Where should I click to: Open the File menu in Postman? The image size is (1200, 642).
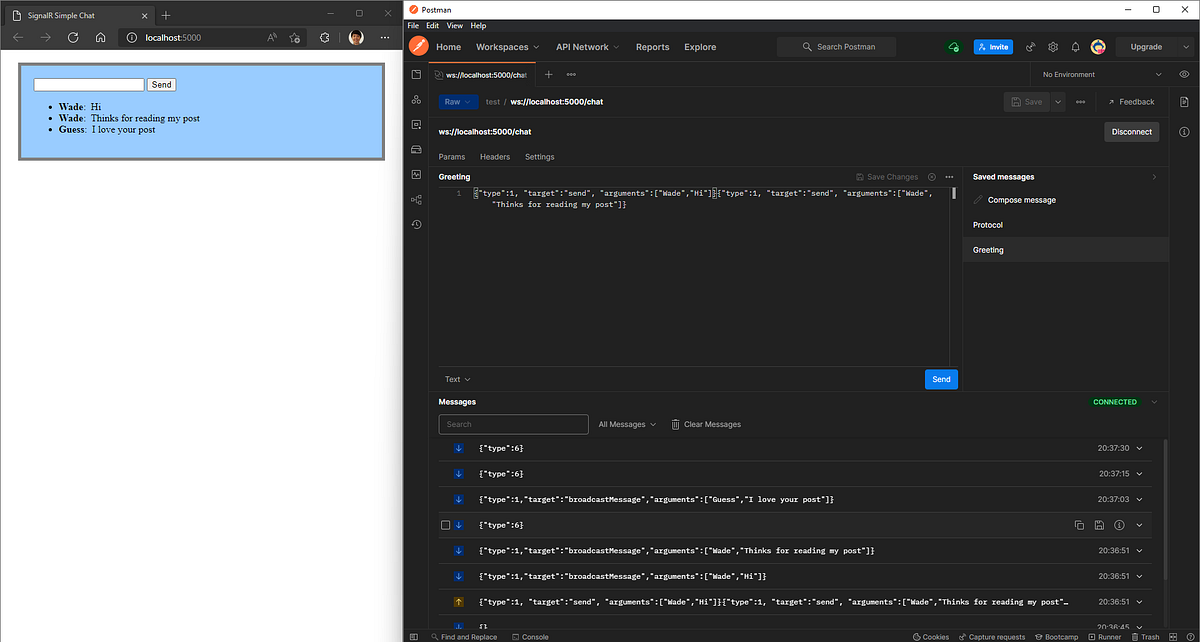(413, 25)
